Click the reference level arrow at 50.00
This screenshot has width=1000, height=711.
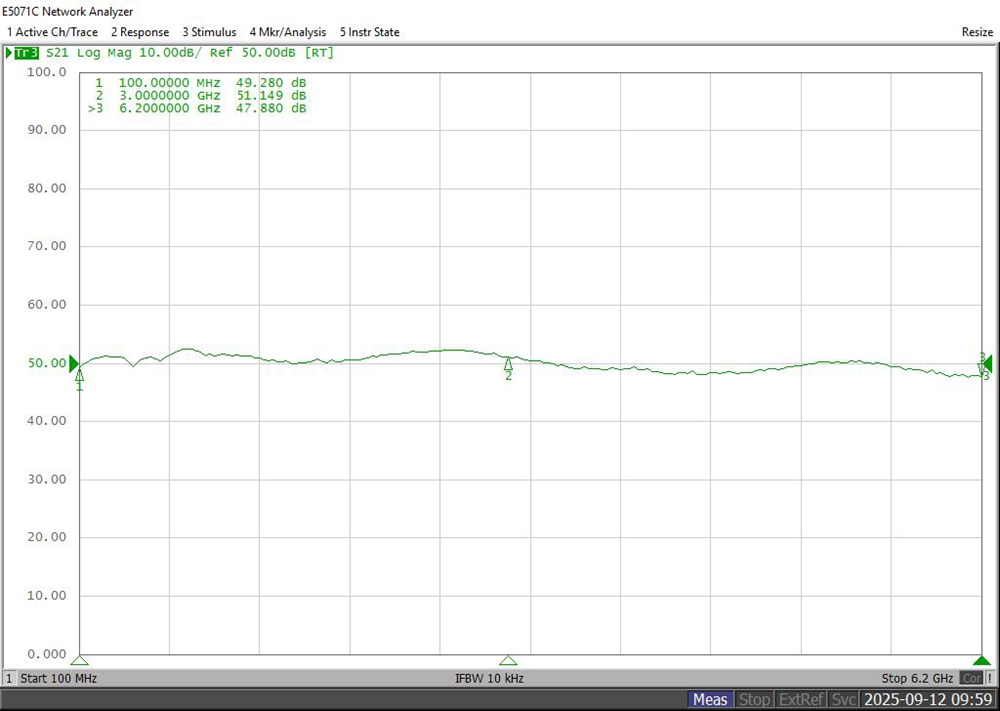(74, 365)
